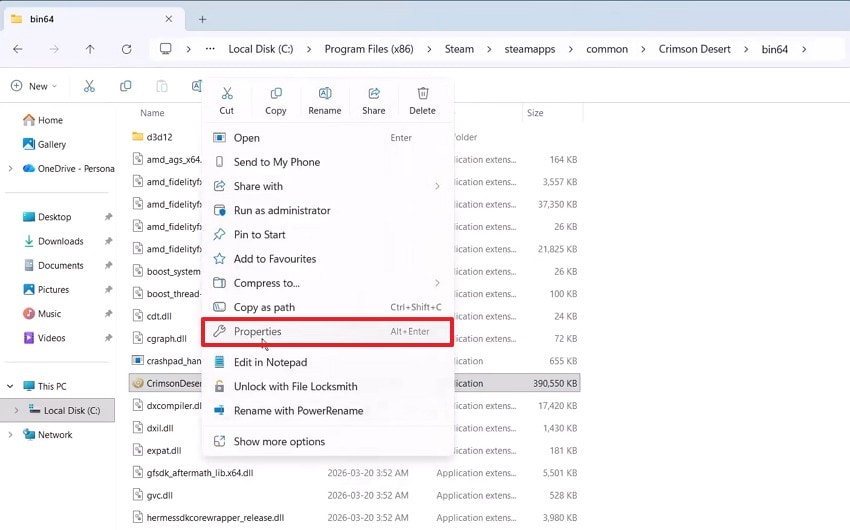The height and width of the screenshot is (530, 850).
Task: Click Program Files (x86) breadcrumb
Action: [x=369, y=49]
